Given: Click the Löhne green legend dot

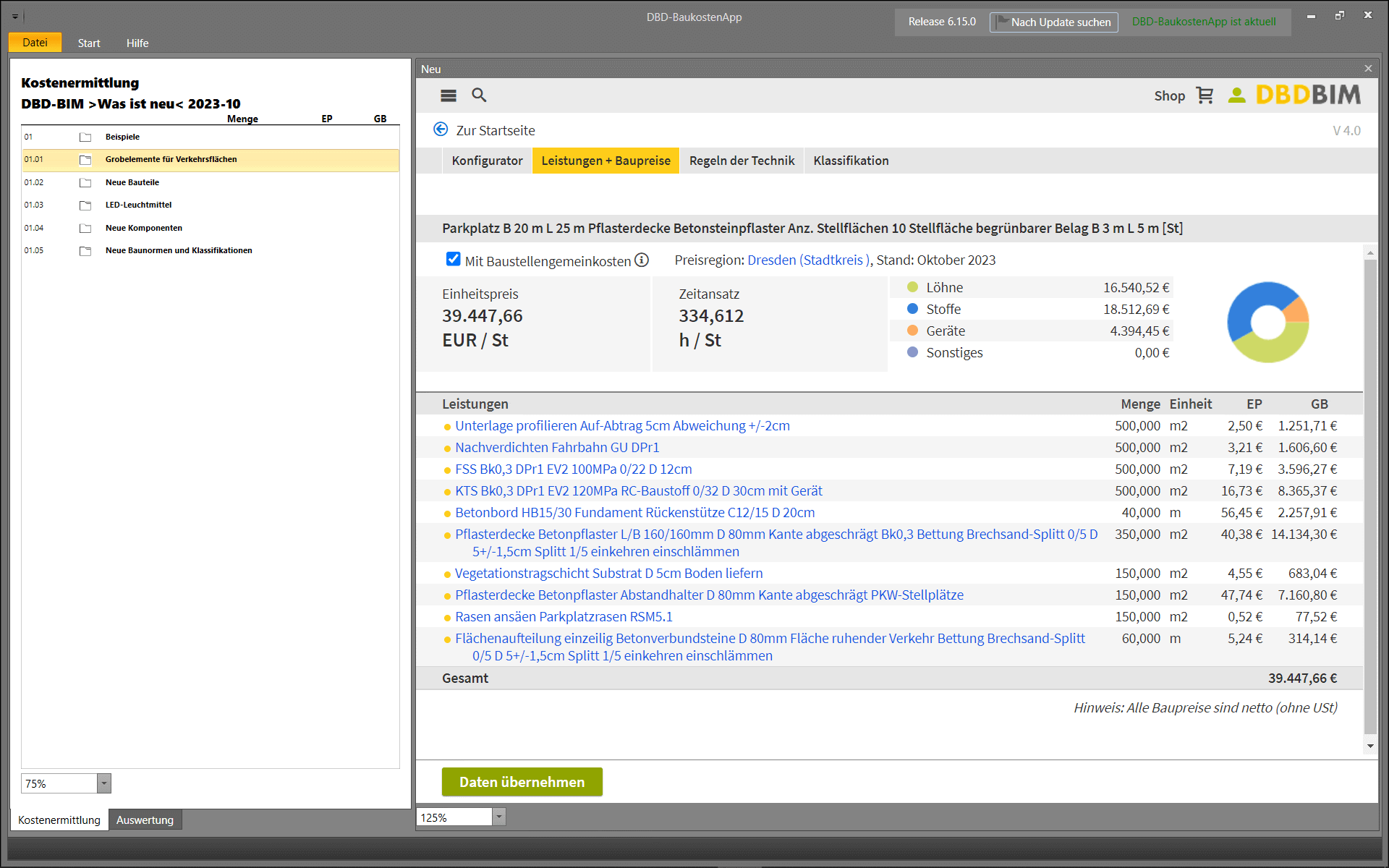Looking at the screenshot, I should (913, 287).
